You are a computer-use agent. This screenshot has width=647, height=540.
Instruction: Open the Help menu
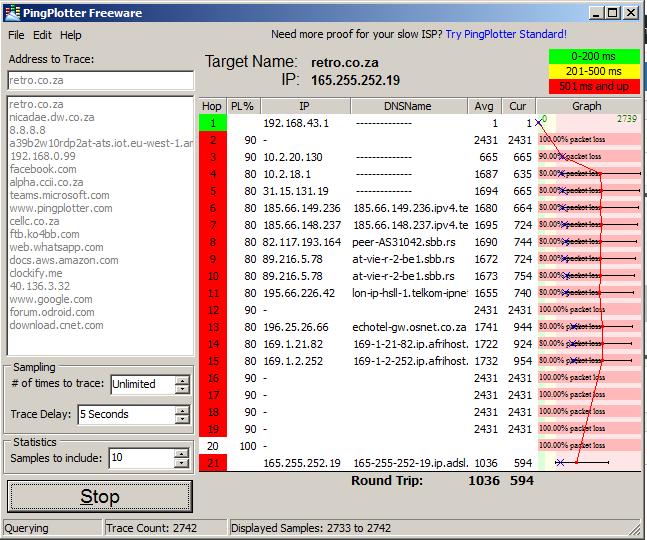[x=71, y=35]
